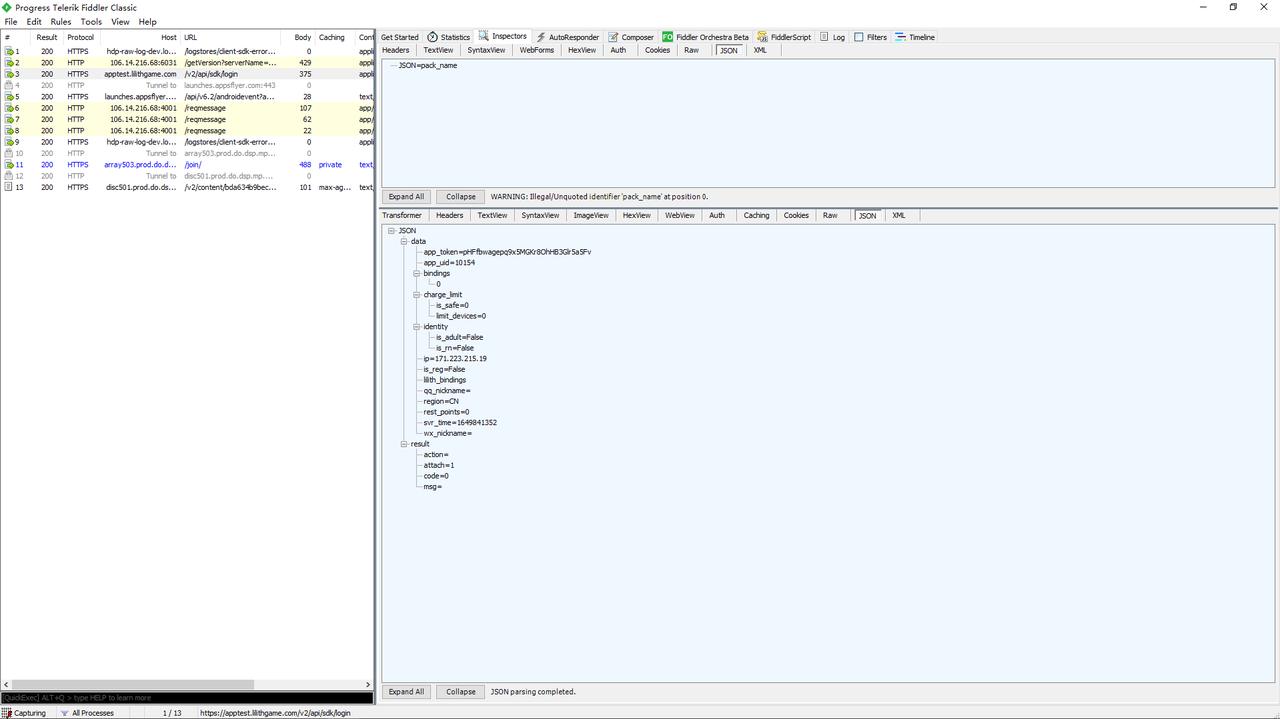Click request Expand All button
This screenshot has height=719, width=1280.
406,197
